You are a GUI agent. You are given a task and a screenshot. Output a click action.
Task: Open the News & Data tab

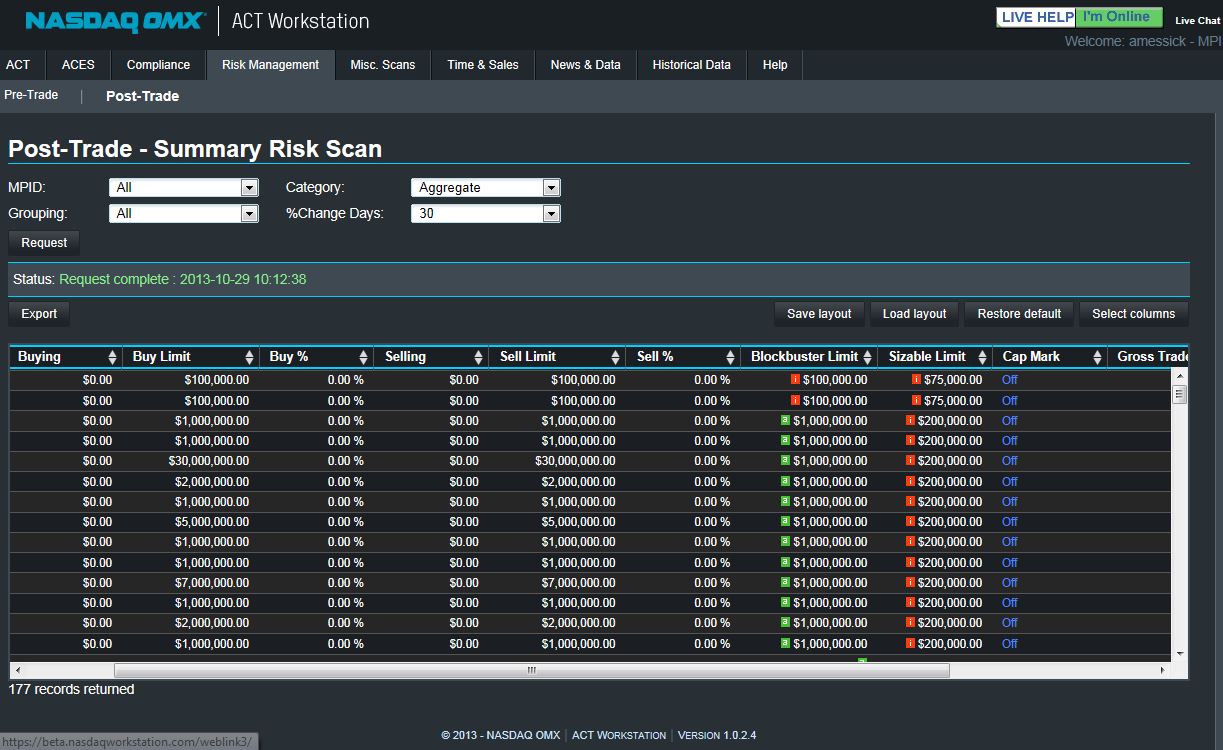(x=585, y=65)
